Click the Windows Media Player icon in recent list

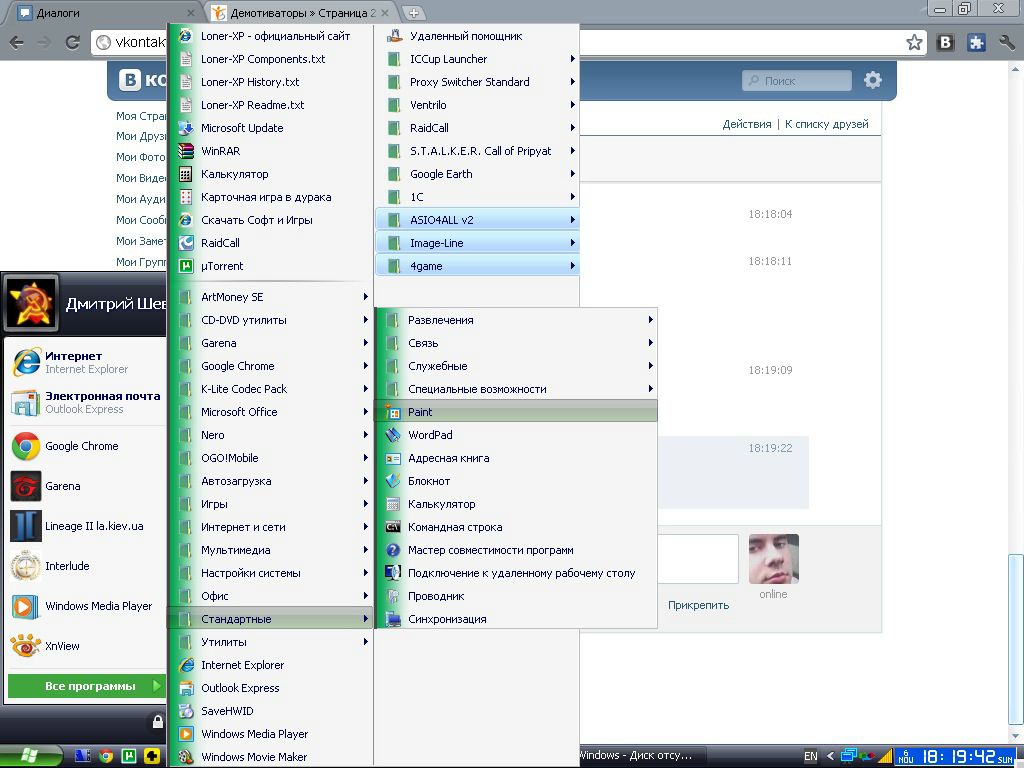pos(26,606)
